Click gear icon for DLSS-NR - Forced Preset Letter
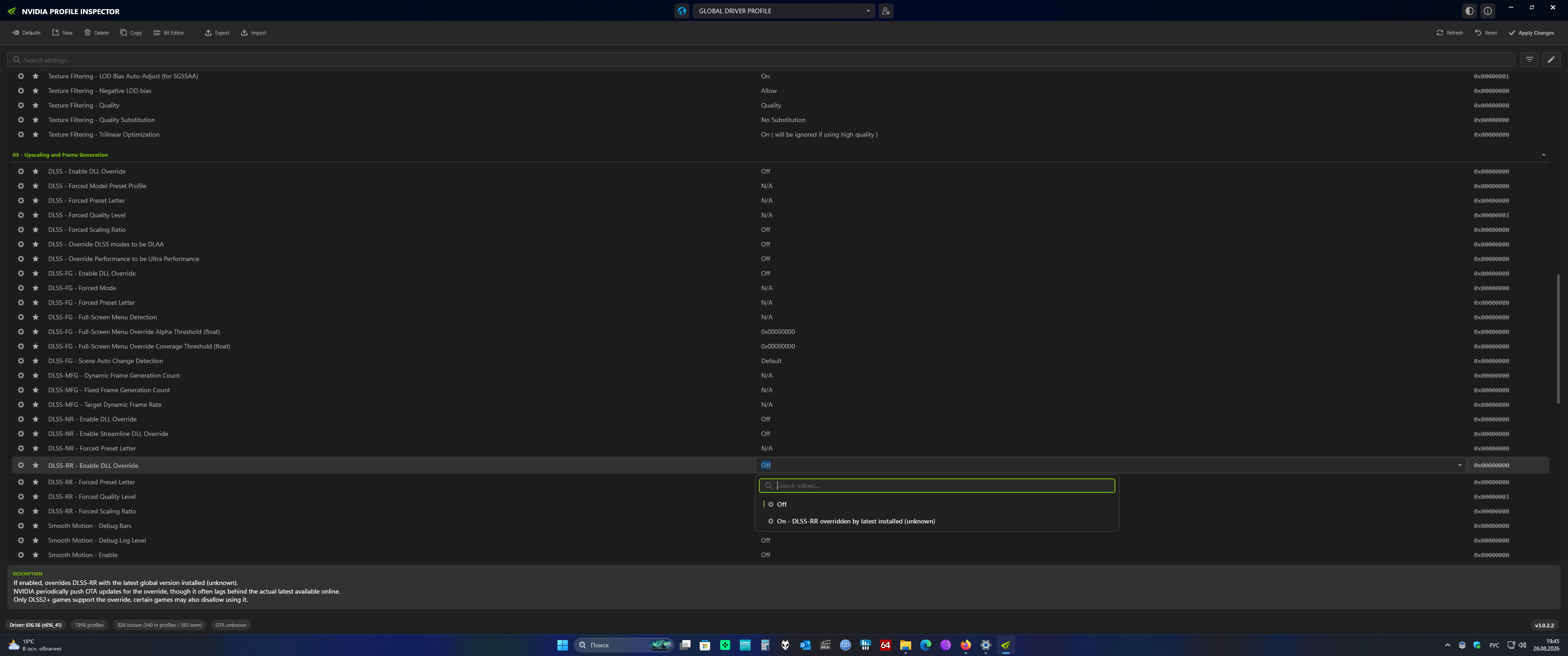Screen dimensions: 1568x656 click(21, 448)
